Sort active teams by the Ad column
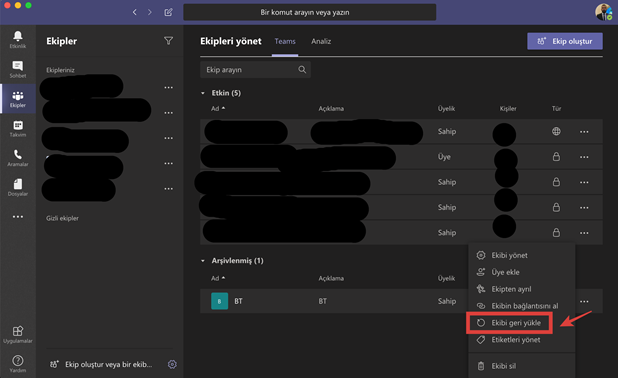Viewport: 618px width, 378px height. pos(218,108)
